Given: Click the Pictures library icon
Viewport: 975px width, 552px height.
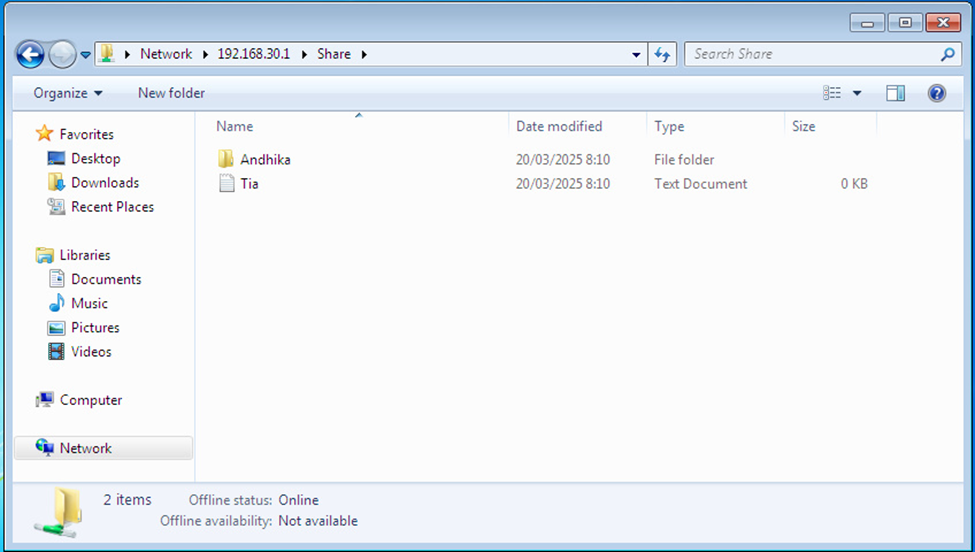Looking at the screenshot, I should coord(56,328).
